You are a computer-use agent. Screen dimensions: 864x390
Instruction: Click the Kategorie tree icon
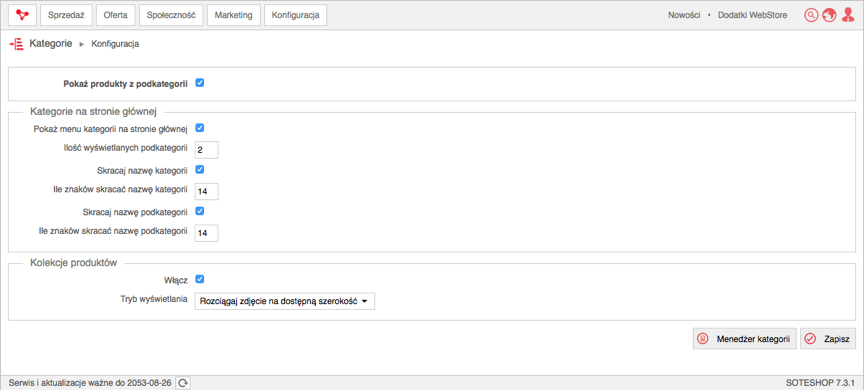point(17,44)
